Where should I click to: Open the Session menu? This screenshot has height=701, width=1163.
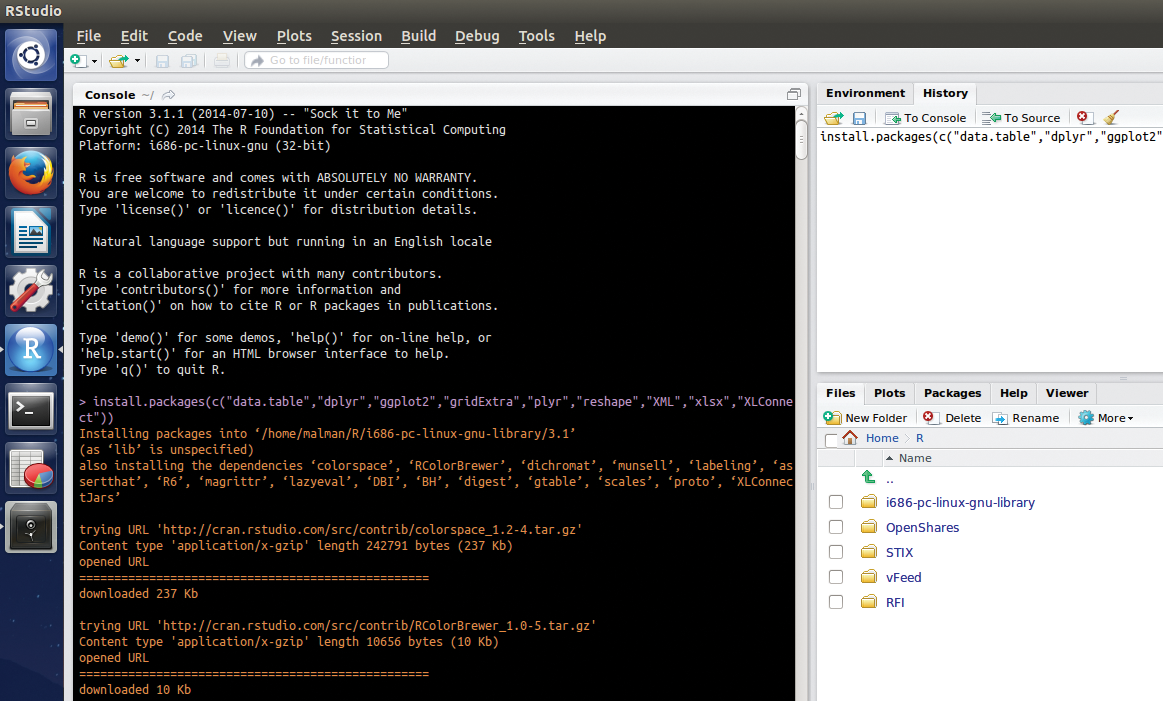tap(356, 36)
